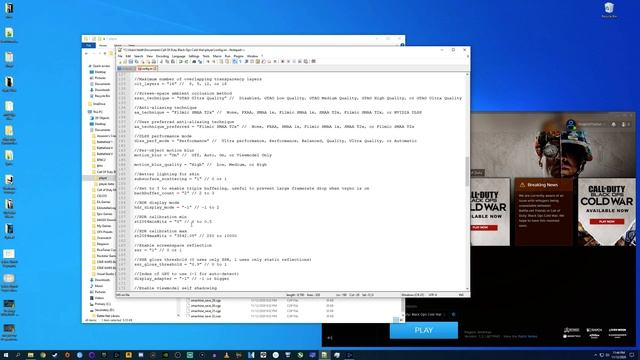Click the Copy icon in Notepad++ toolbar
The width and height of the screenshot is (640, 360).
(x=167, y=62)
